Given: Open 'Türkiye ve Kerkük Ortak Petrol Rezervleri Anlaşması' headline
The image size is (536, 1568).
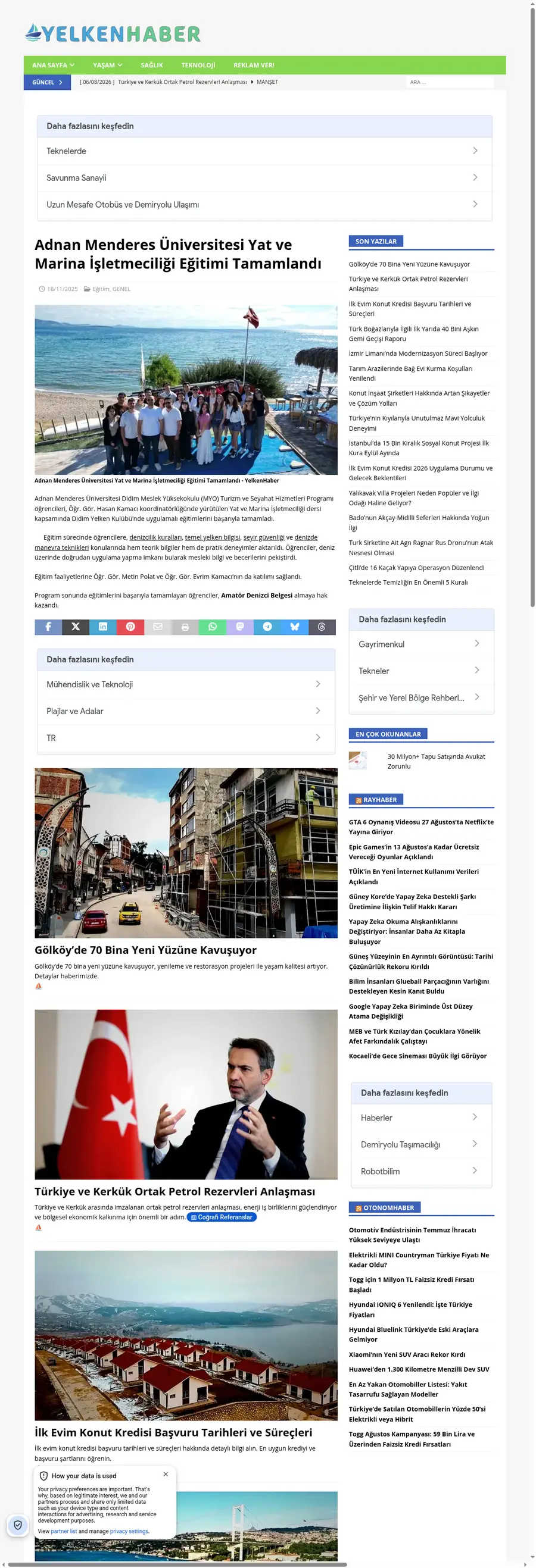Looking at the screenshot, I should click(175, 1191).
